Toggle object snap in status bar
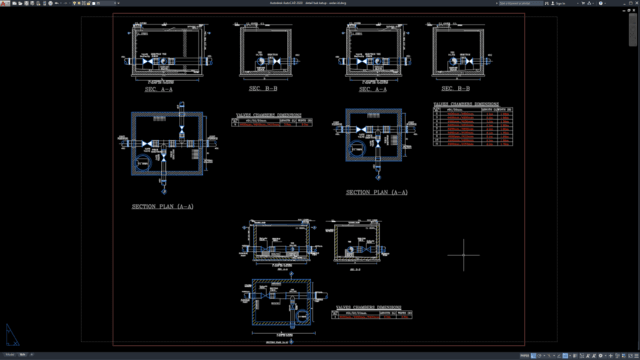Screen dimensions: 640x360 (565, 356)
